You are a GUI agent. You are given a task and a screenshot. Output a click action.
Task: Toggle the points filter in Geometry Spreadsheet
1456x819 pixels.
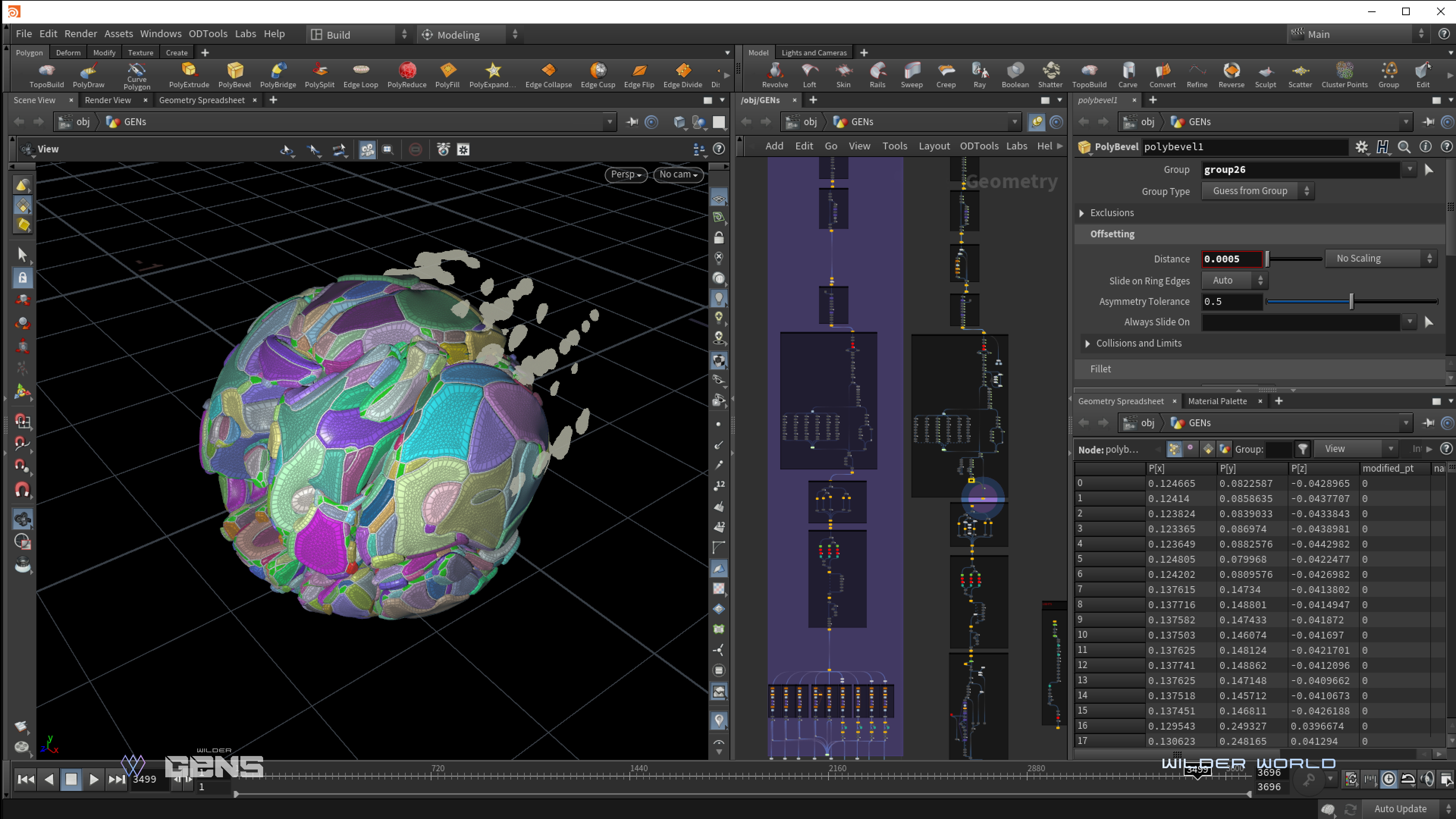[1174, 449]
